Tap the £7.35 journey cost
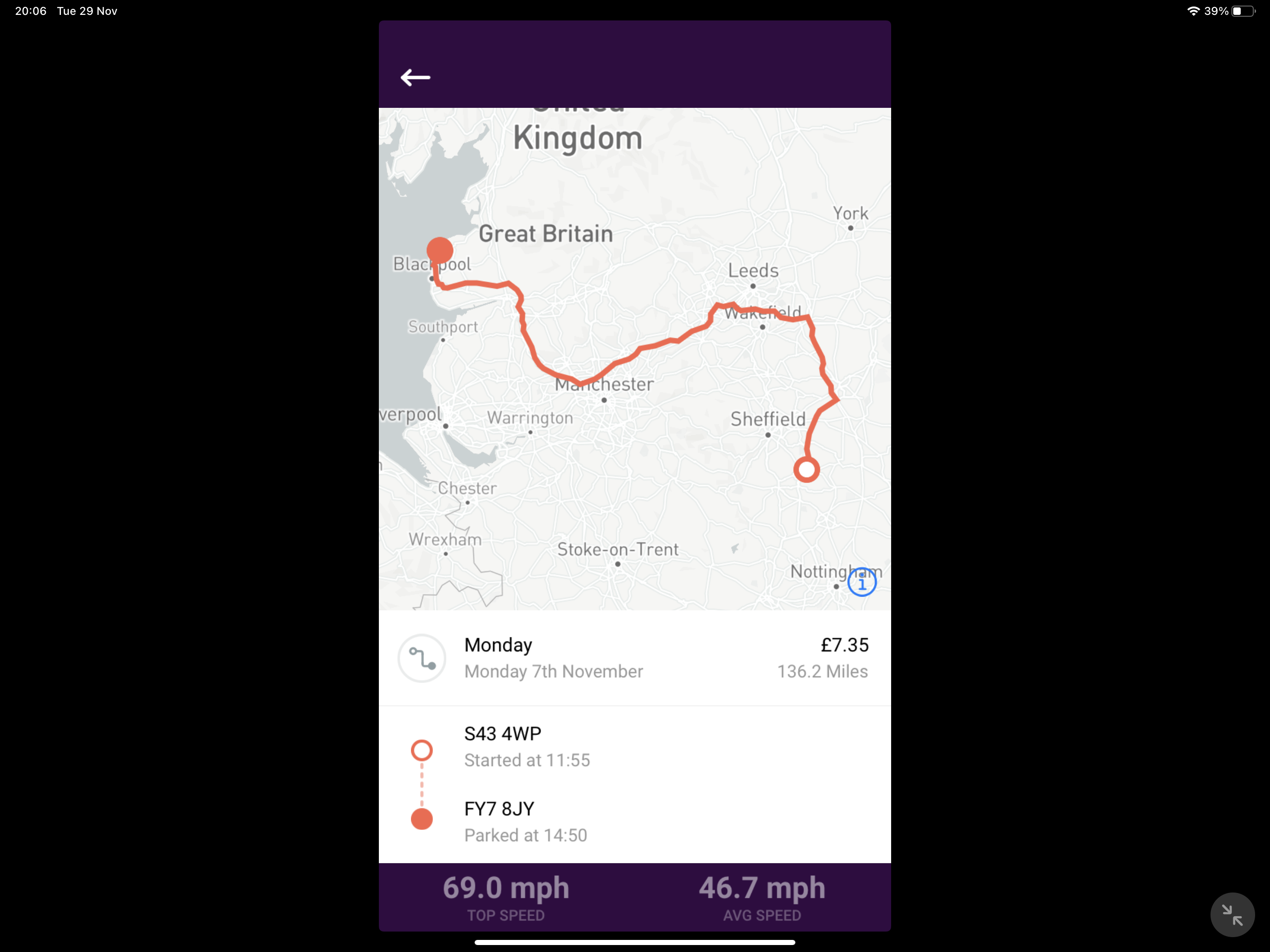This screenshot has width=1270, height=952. tap(845, 645)
